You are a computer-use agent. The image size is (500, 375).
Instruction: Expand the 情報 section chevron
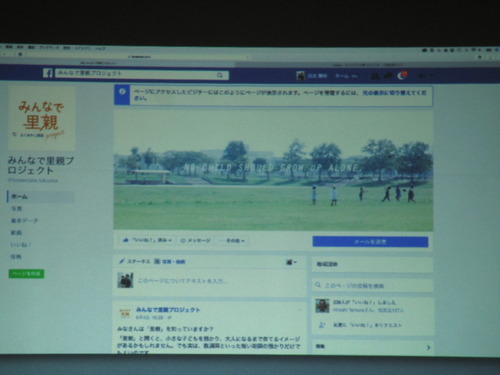(428, 347)
